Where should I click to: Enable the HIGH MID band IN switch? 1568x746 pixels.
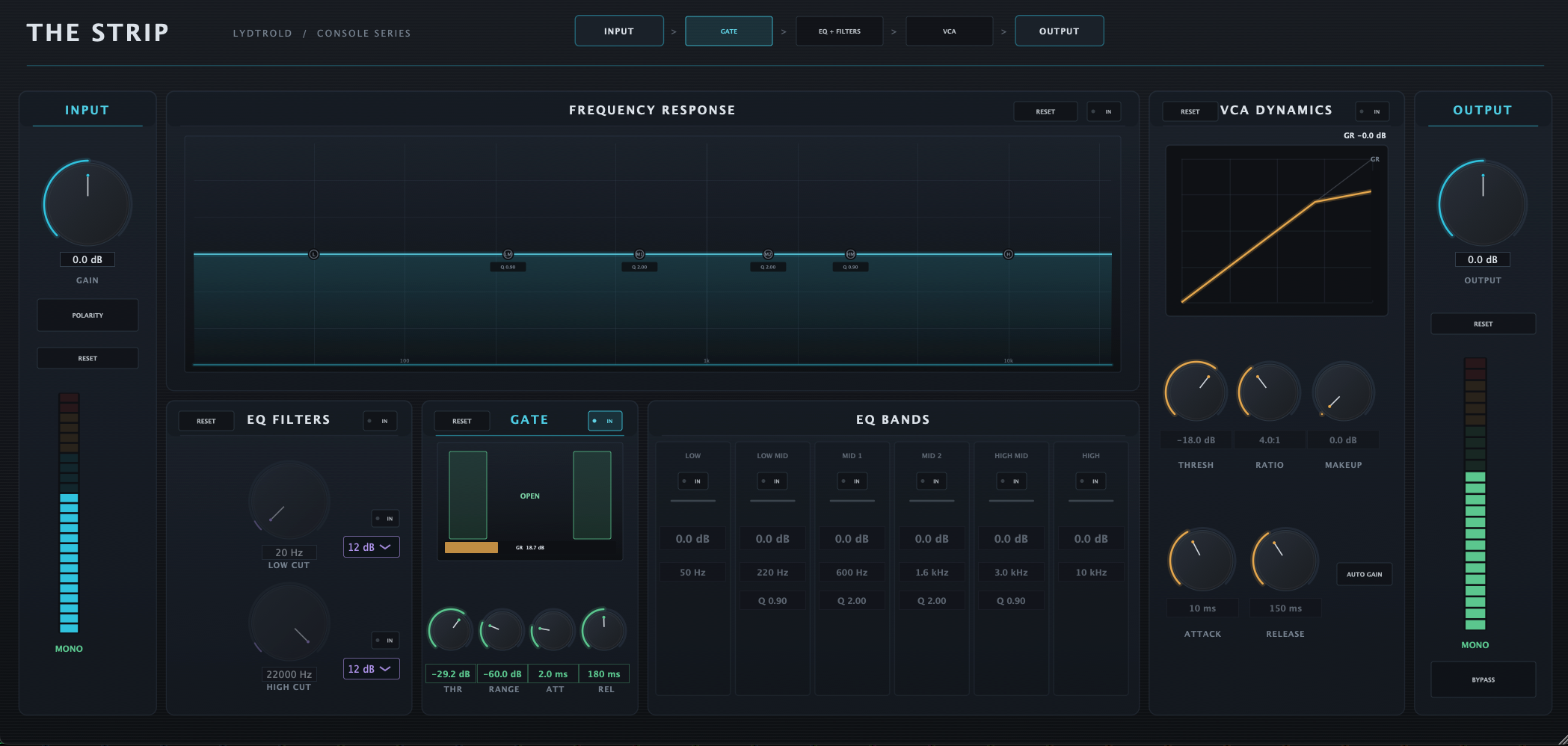click(x=1012, y=481)
